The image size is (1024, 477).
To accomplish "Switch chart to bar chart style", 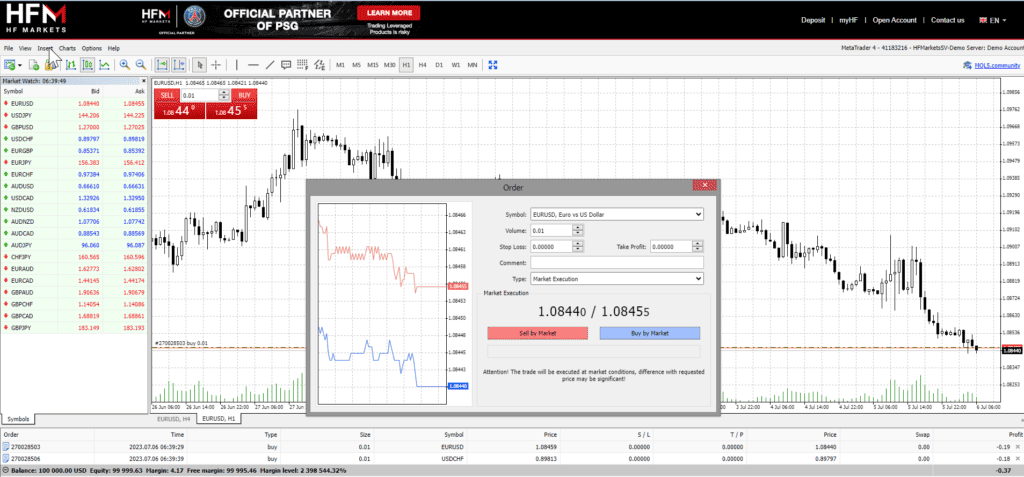I will point(71,65).
